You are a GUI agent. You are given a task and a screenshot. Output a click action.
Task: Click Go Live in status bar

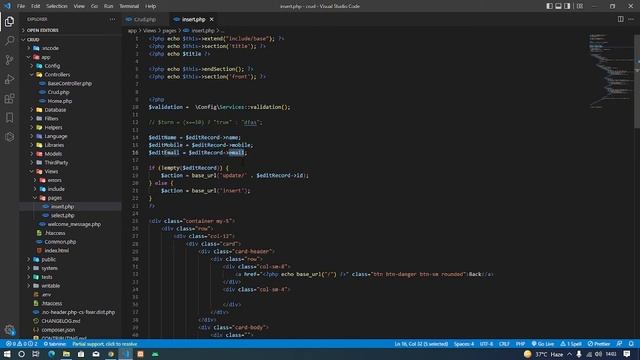point(542,344)
